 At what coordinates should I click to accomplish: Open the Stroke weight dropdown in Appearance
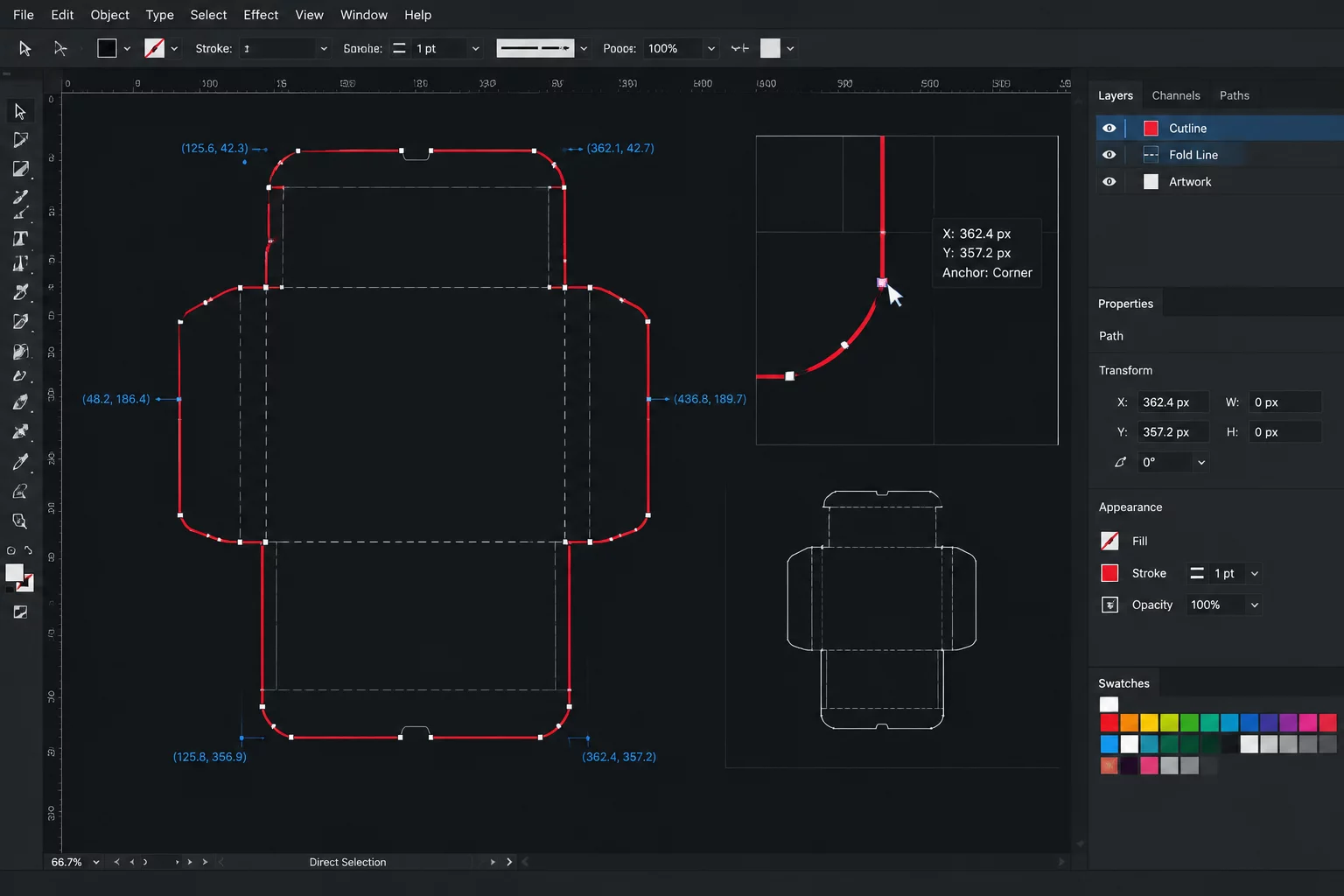click(x=1255, y=573)
